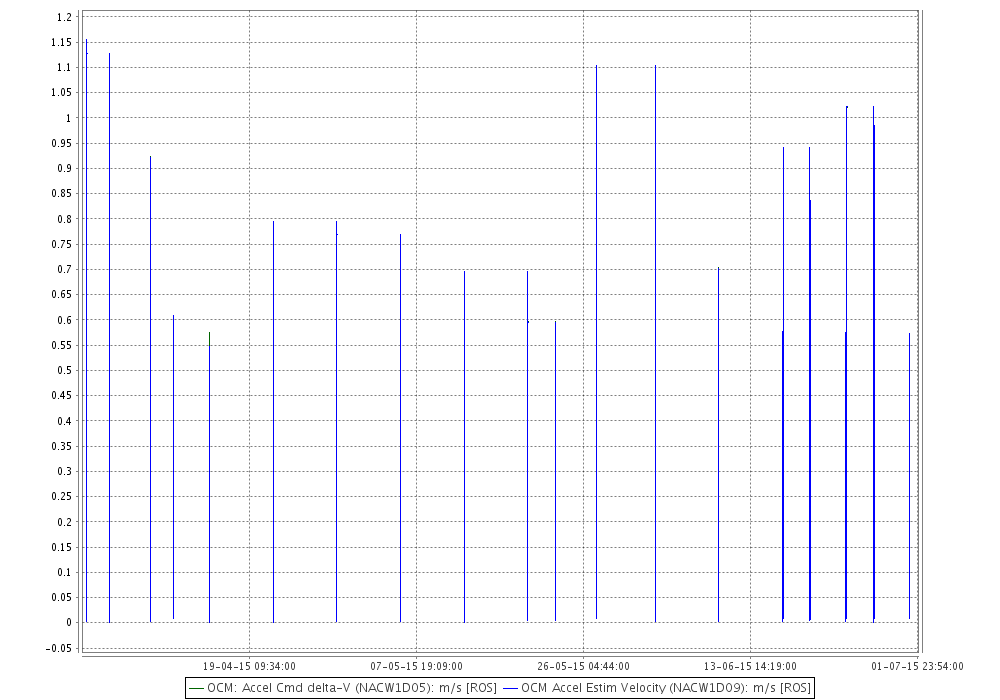Click the tallest spike peaking near 1.15
The width and height of the screenshot is (1000, 700).
87,331
